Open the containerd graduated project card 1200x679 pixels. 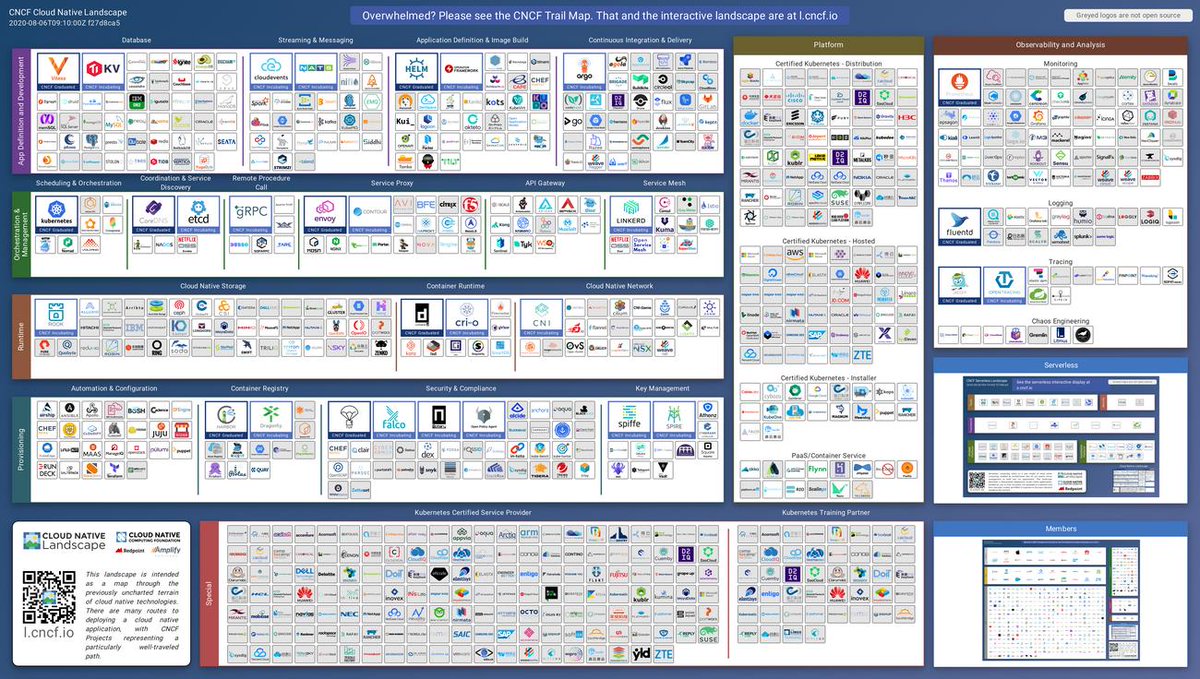coord(423,318)
